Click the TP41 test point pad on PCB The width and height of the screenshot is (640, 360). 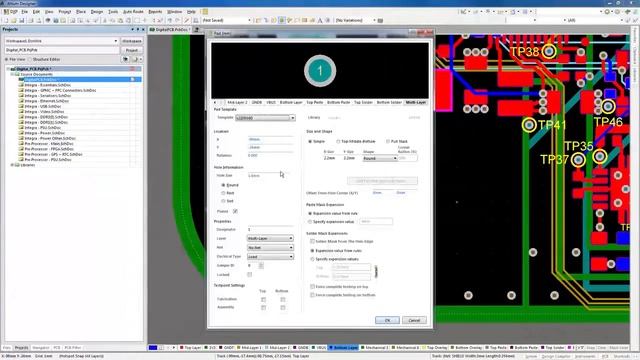[x=529, y=125]
